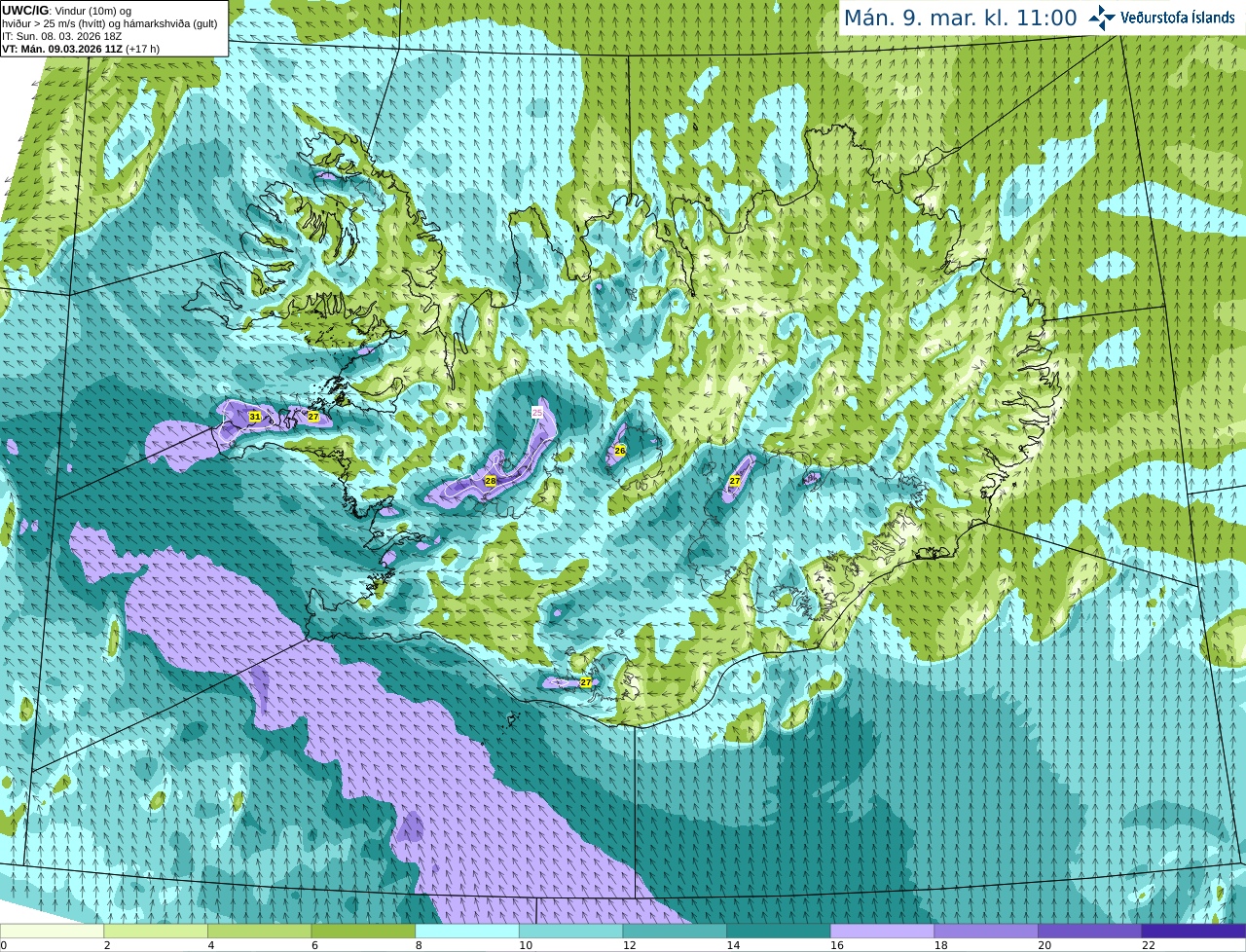Click the 'hviður > 25 m/s (hvítt)' description line
The width and height of the screenshot is (1246, 952).
click(x=109, y=23)
